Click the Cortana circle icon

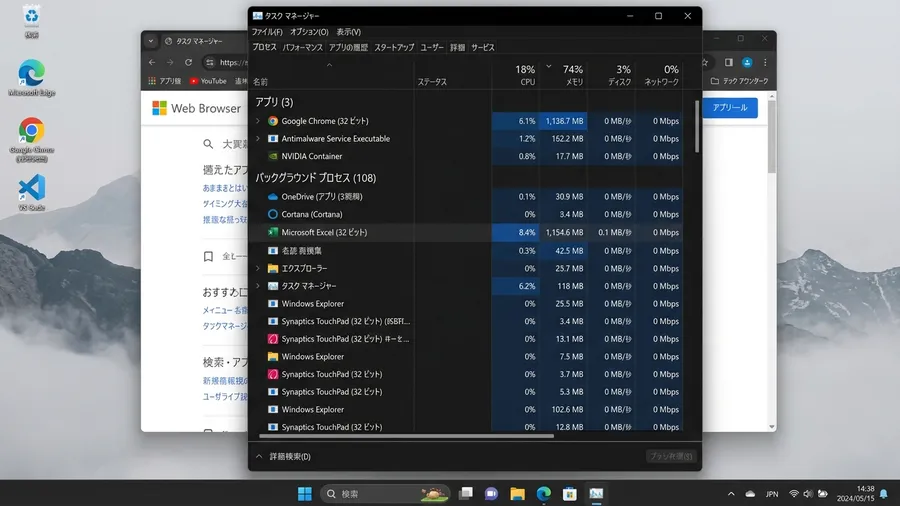273,214
